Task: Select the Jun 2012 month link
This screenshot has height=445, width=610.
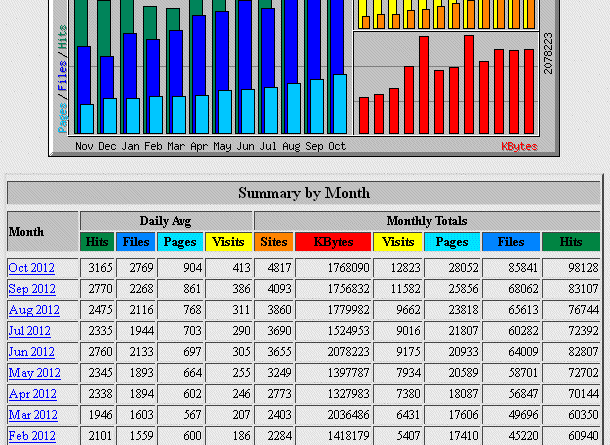Action: click(32, 352)
